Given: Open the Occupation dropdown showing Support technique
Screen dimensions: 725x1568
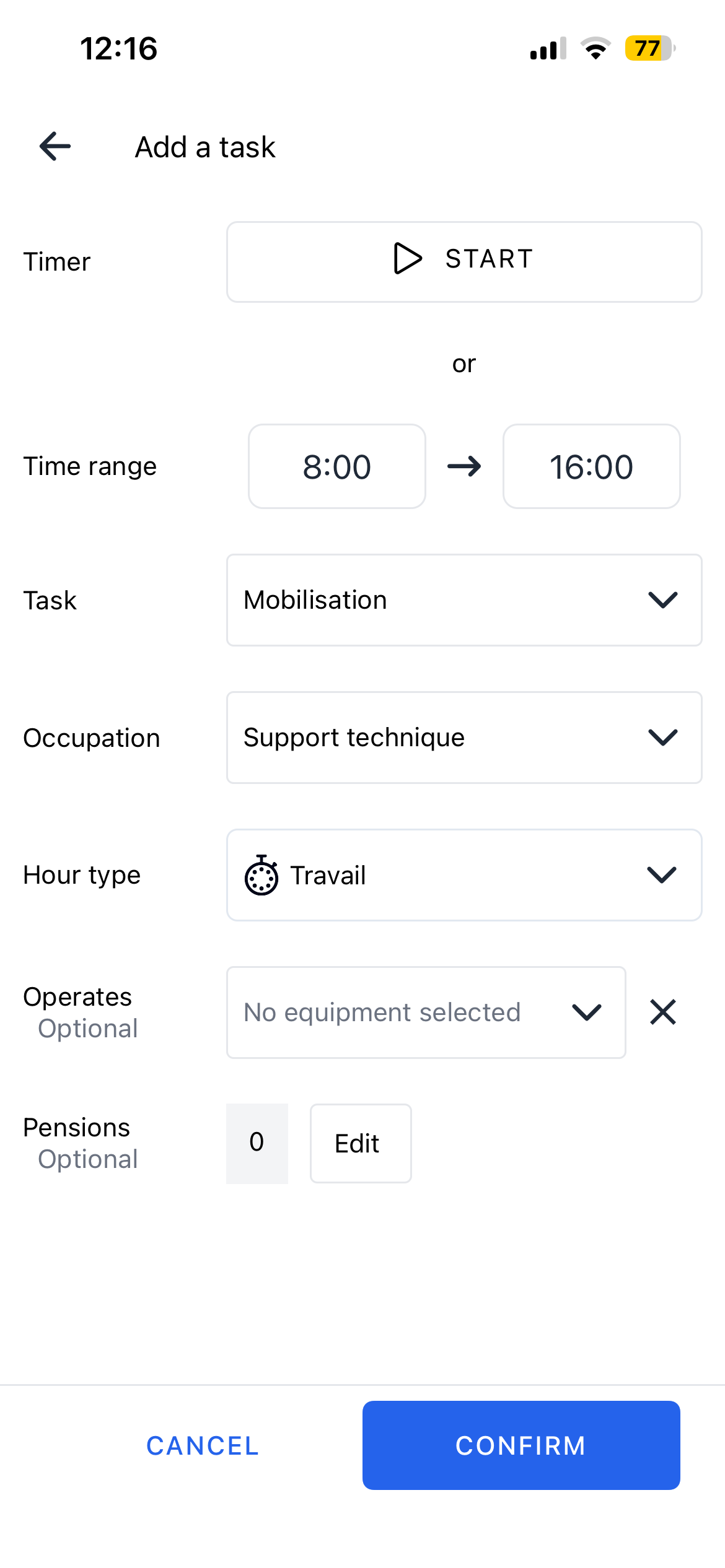Looking at the screenshot, I should pos(464,738).
